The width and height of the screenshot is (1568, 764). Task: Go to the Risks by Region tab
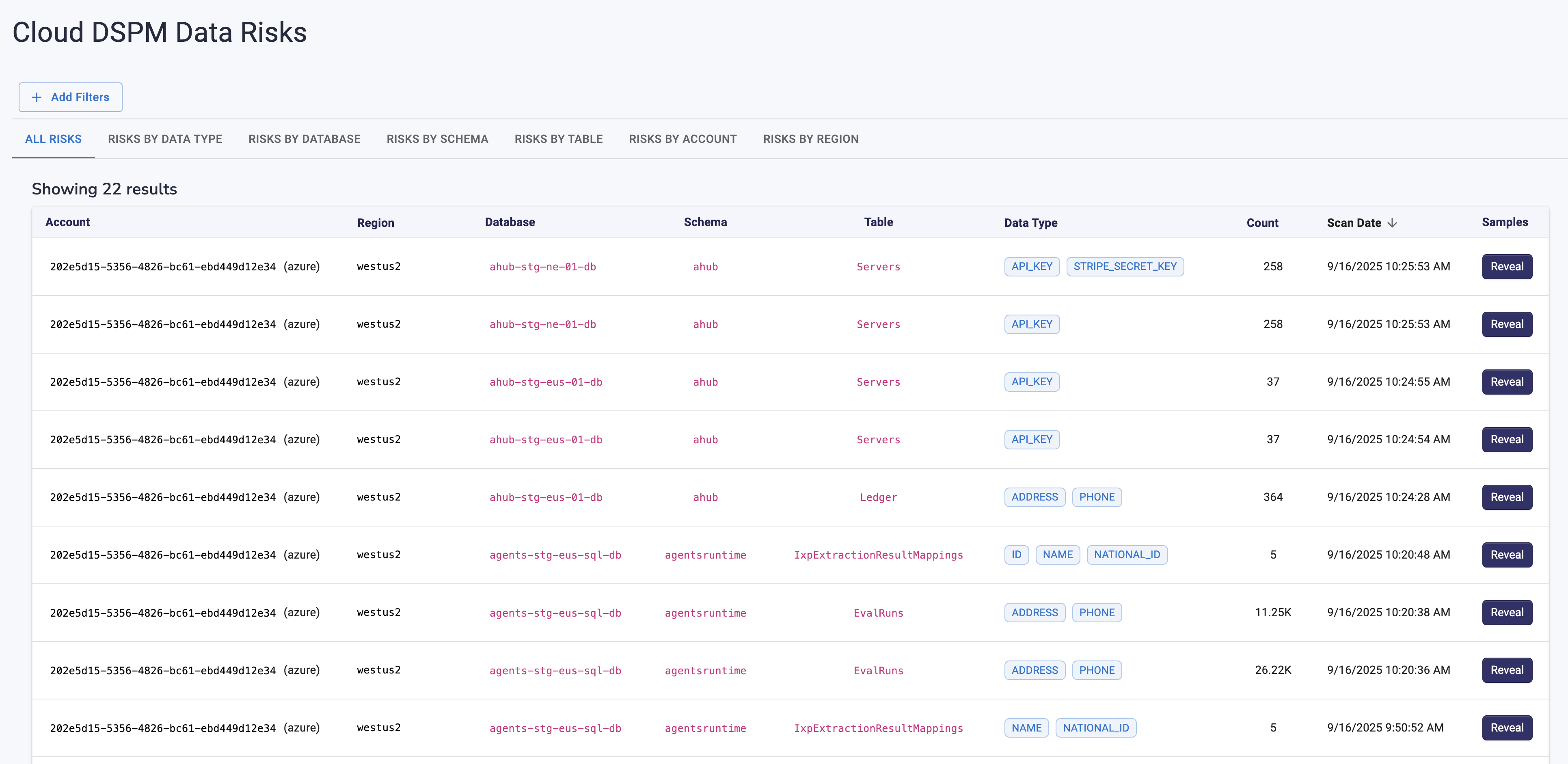click(x=811, y=139)
